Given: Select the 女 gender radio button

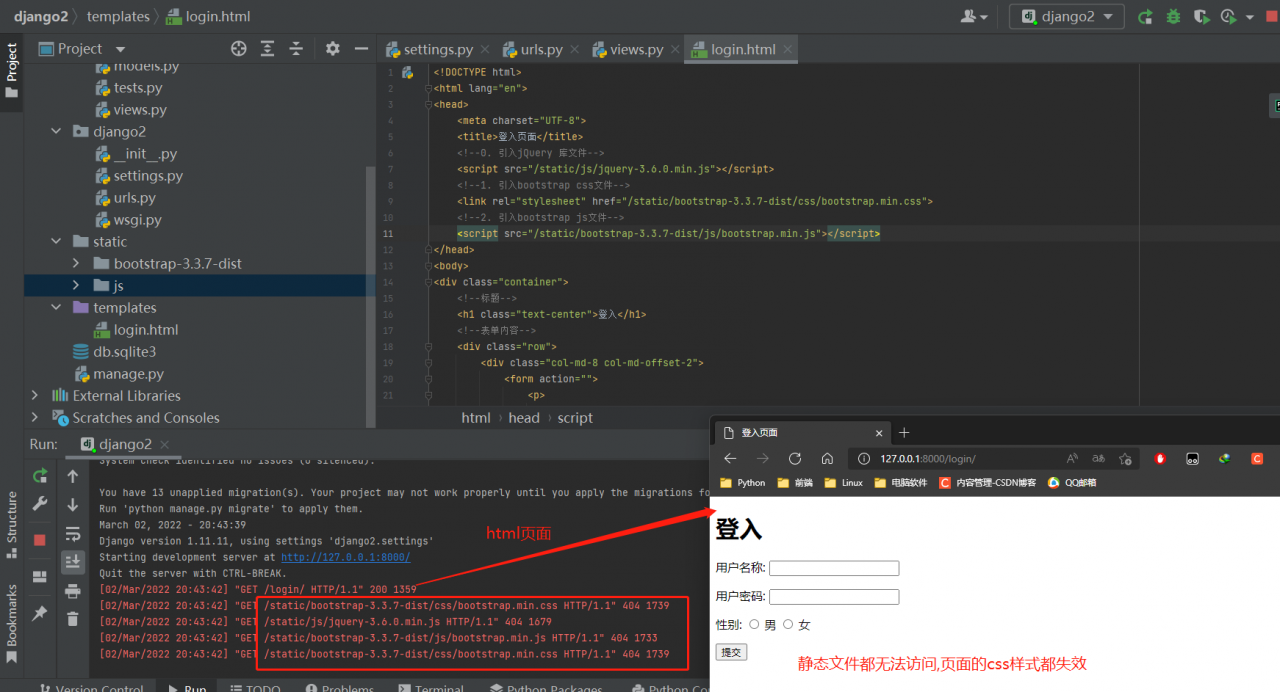Looking at the screenshot, I should (788, 624).
